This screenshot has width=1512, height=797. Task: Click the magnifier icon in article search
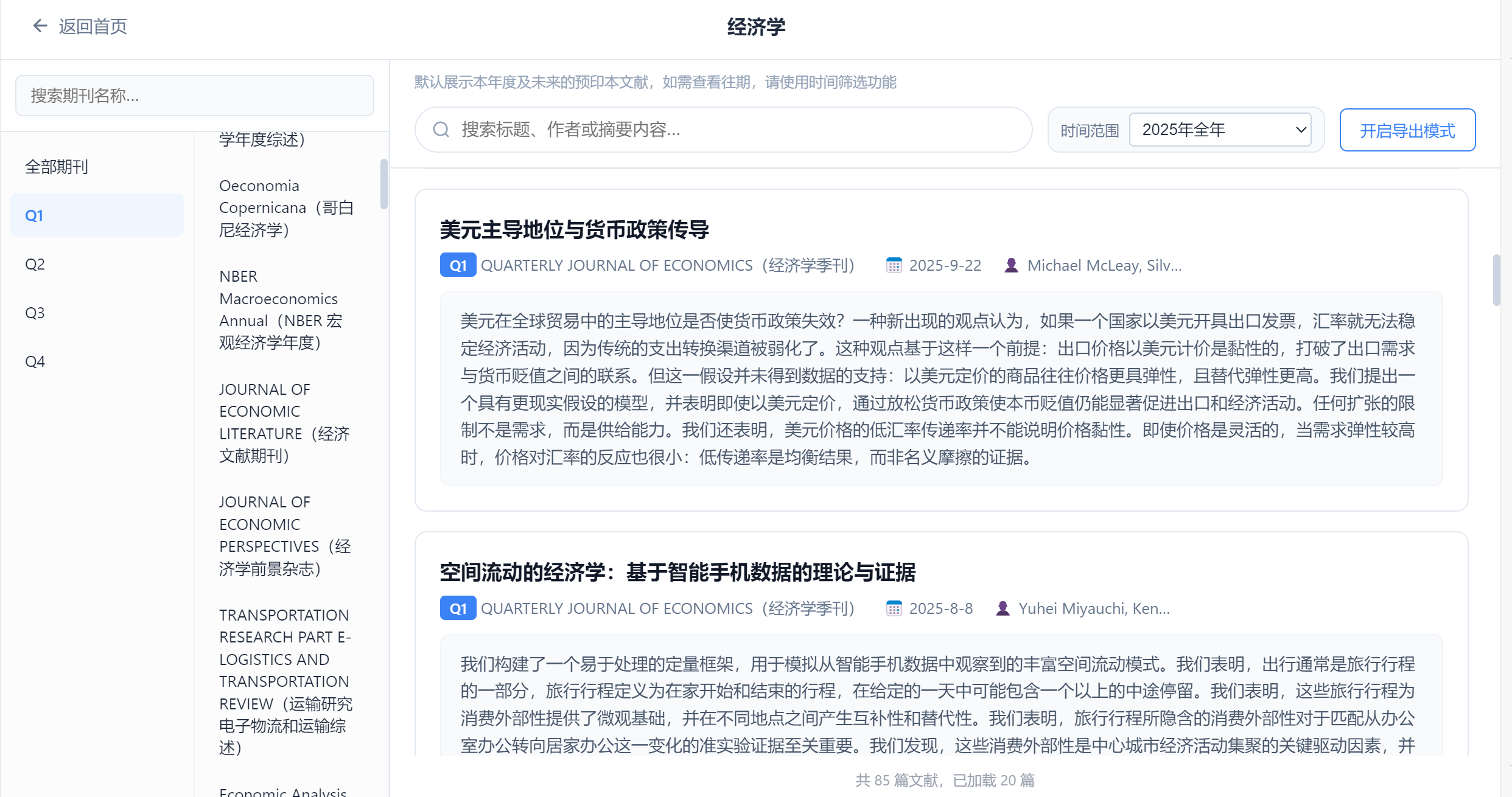(441, 130)
